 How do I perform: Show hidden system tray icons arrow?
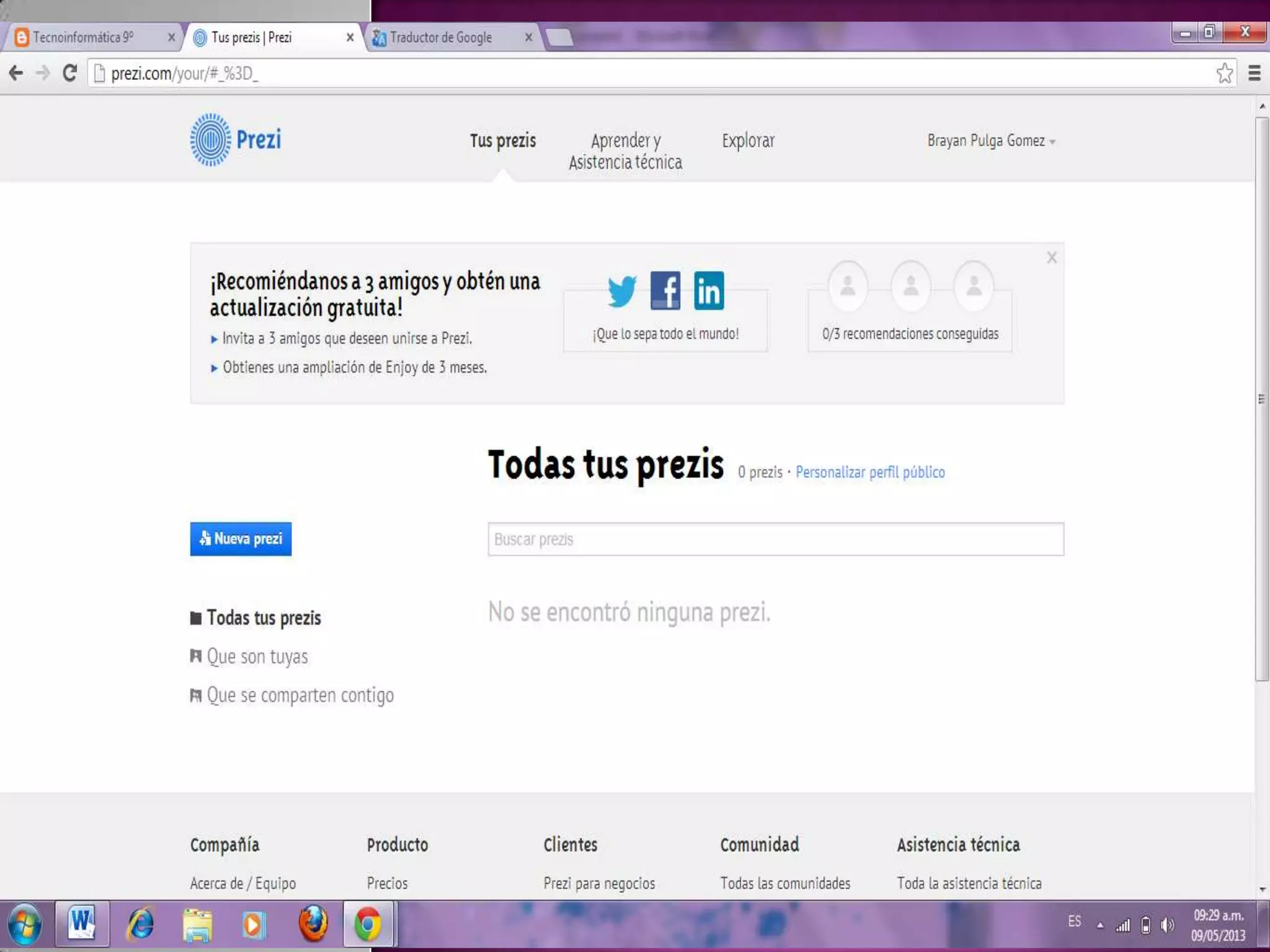(1100, 925)
